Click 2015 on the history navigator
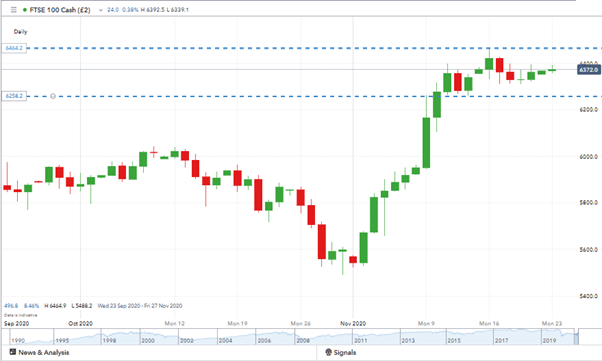This screenshot has height=361, width=602. tap(454, 341)
